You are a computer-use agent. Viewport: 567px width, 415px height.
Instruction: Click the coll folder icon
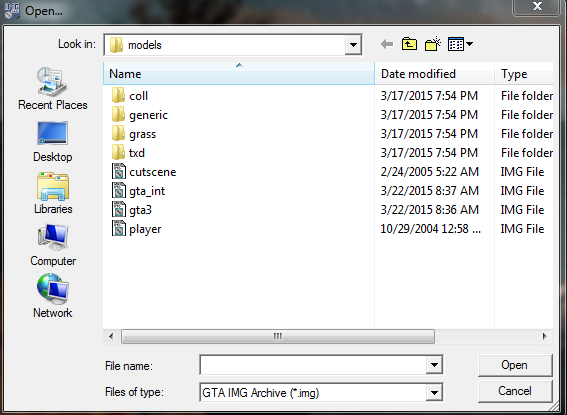pyautogui.click(x=118, y=95)
